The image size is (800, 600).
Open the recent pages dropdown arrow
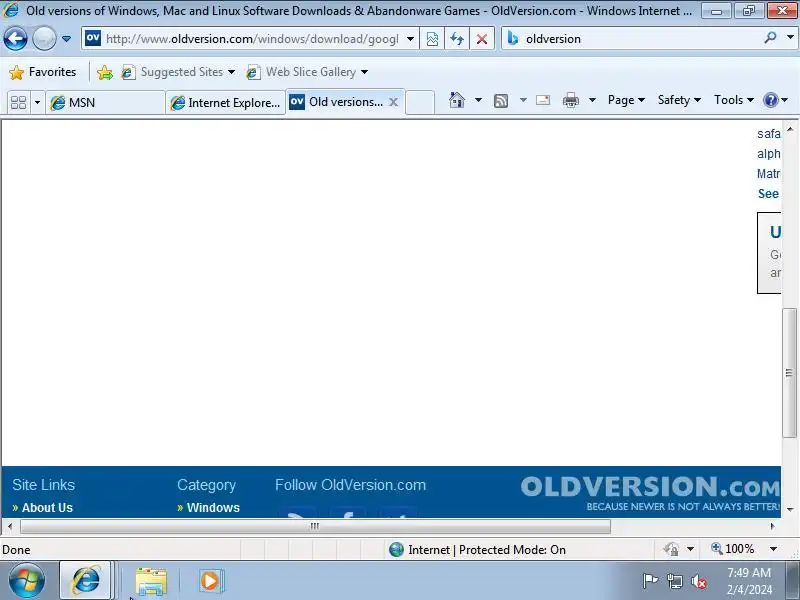click(66, 38)
